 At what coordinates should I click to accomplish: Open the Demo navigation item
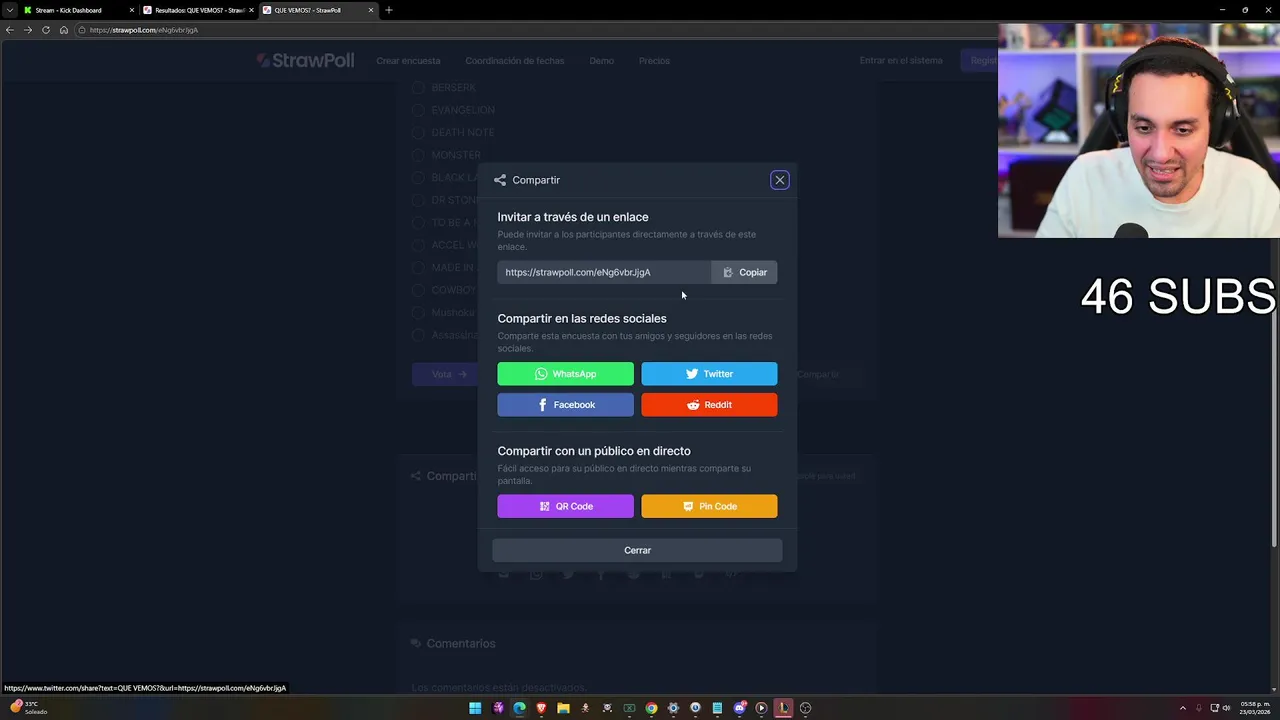point(601,61)
